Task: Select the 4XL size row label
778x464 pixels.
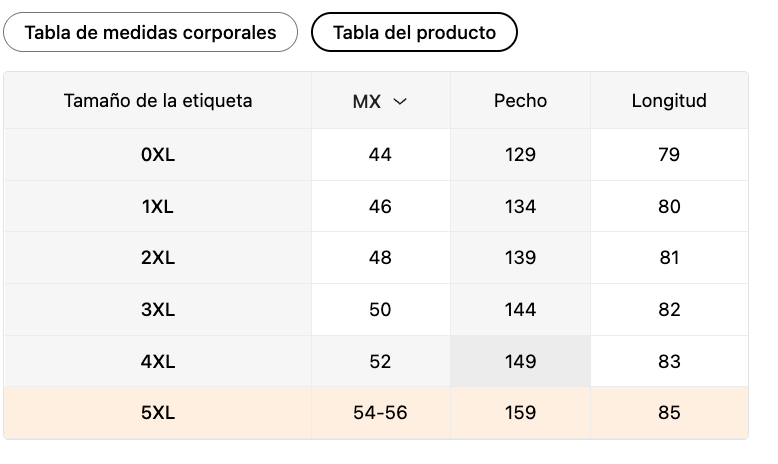Action: (158, 361)
